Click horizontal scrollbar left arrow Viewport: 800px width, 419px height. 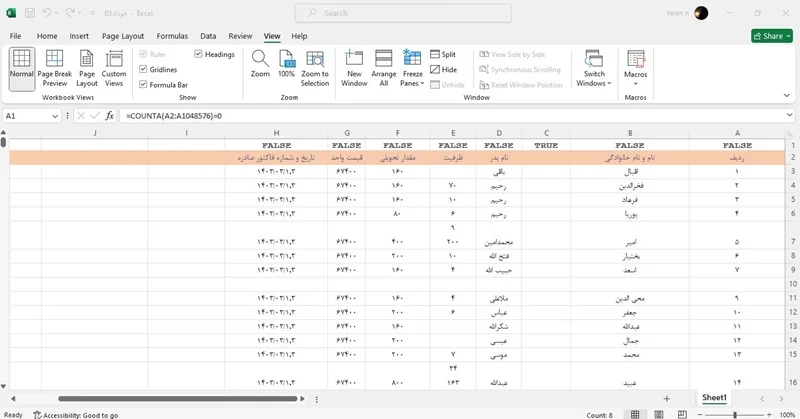[x=13, y=399]
